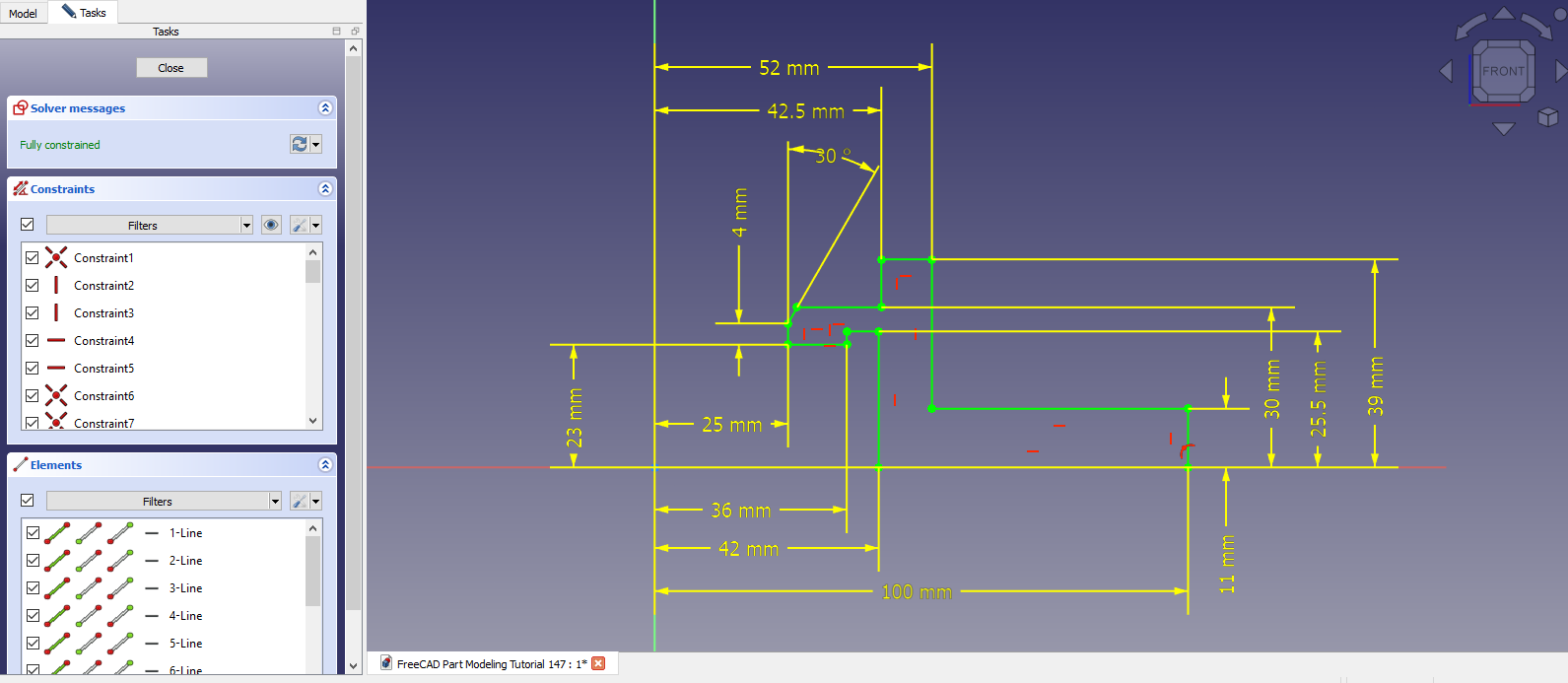Rotate view with cube left arrow
1568x683 pixels.
1446,71
